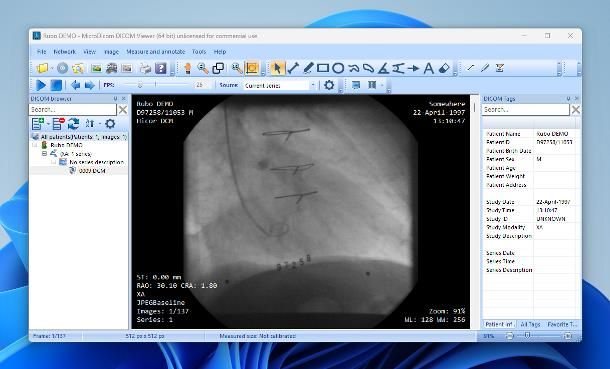Refresh the DICOM browser list
The height and width of the screenshot is (369, 610).
coord(74,124)
